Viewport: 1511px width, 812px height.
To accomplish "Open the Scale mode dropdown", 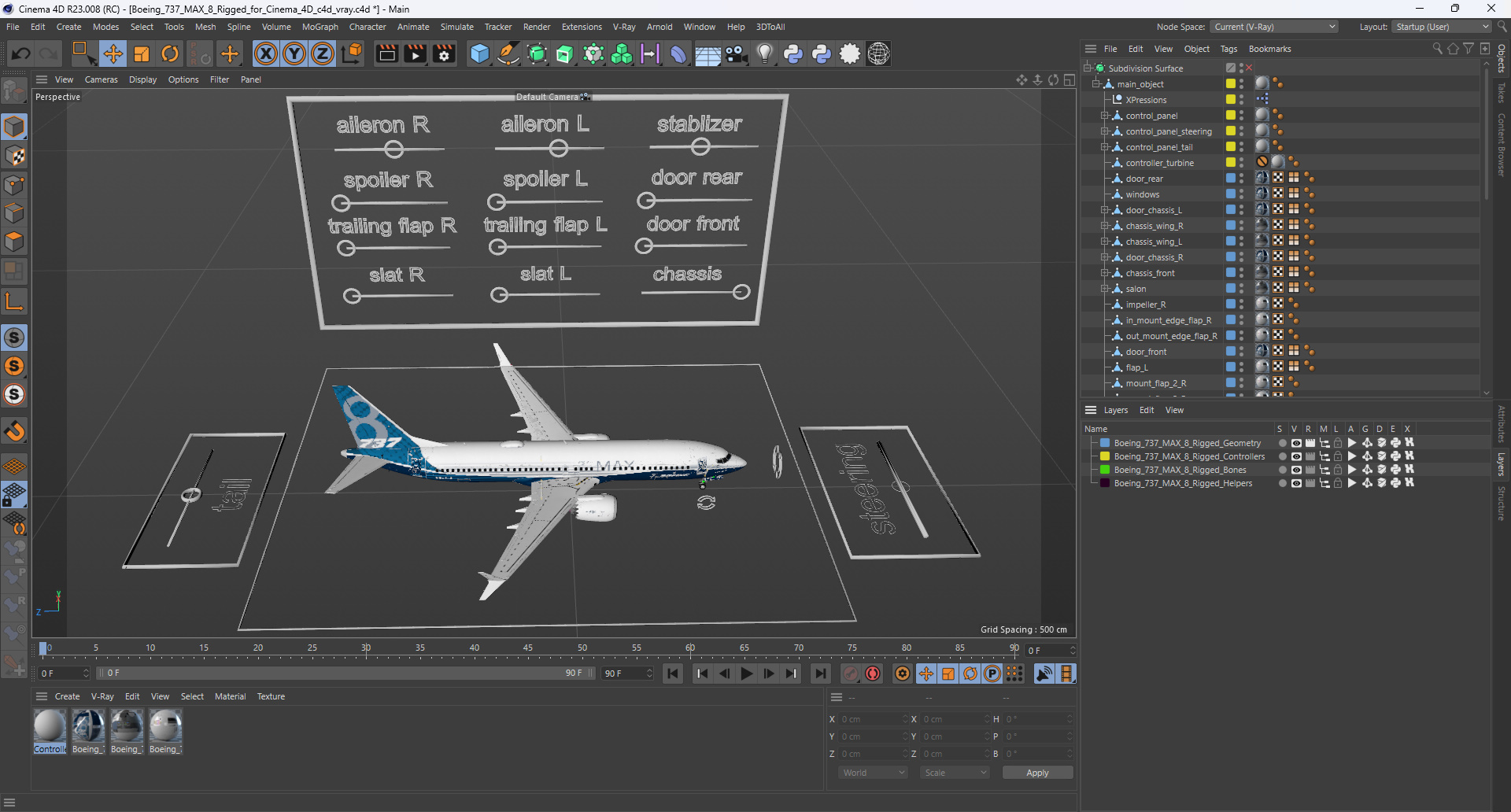I will point(955,773).
